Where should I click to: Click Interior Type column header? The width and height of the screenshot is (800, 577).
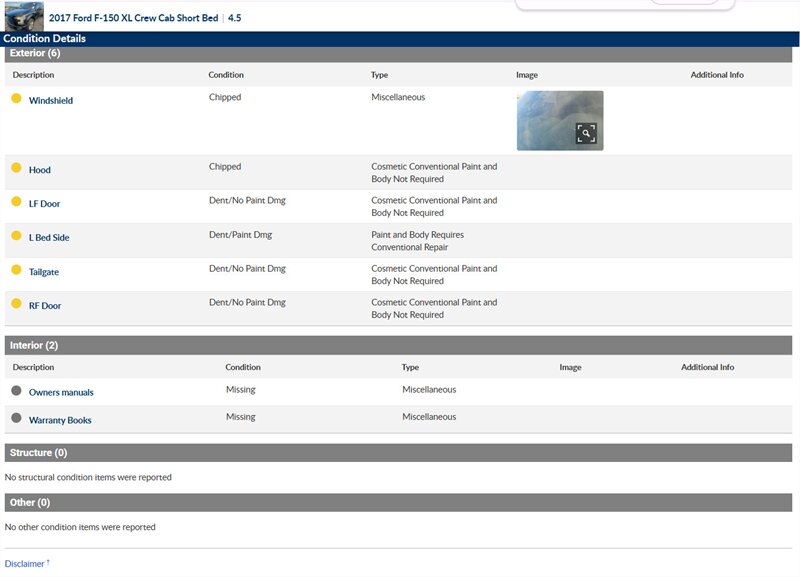(410, 367)
